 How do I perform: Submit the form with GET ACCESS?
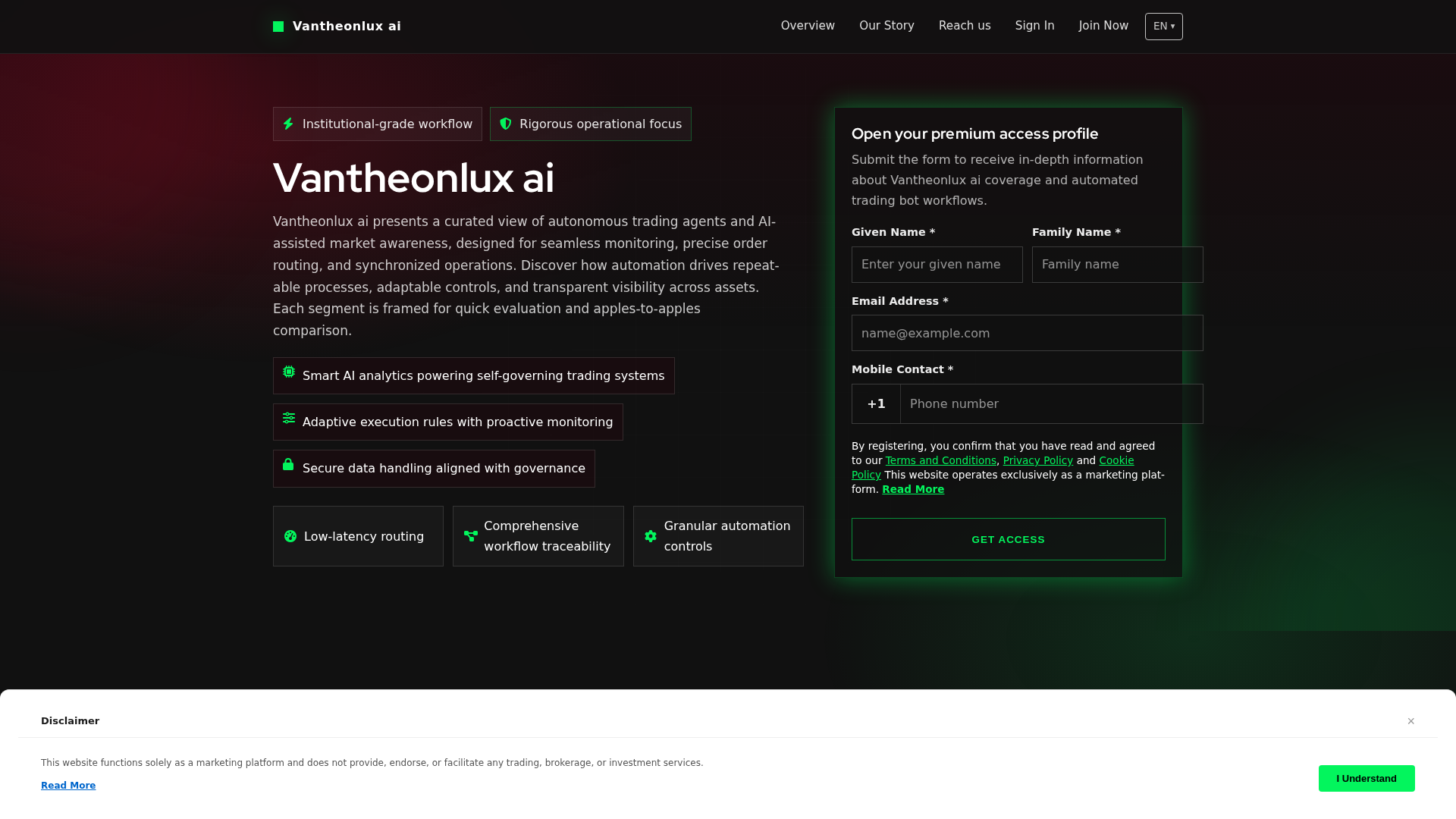click(1009, 539)
